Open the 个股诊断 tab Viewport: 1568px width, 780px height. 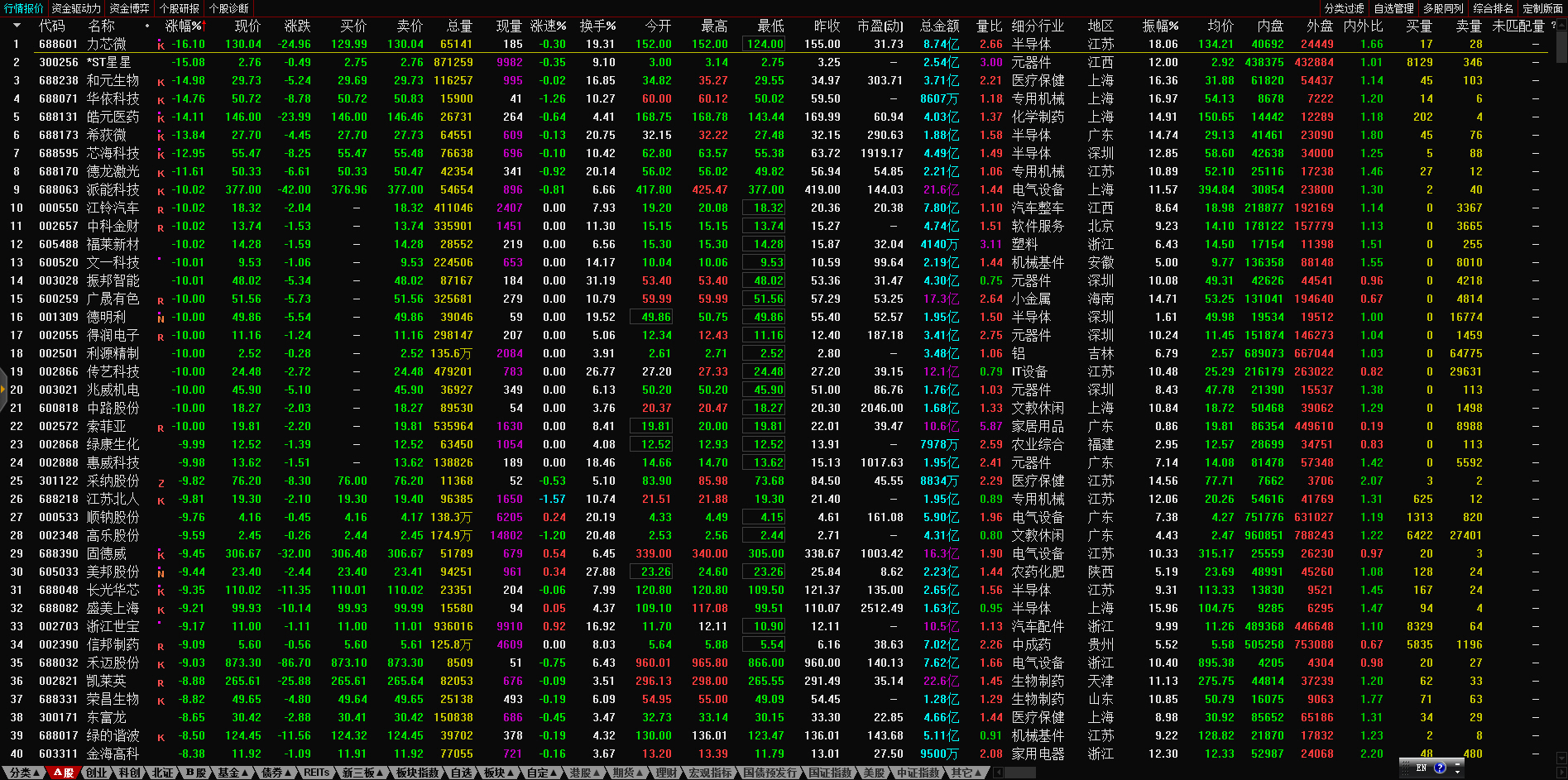click(x=229, y=8)
